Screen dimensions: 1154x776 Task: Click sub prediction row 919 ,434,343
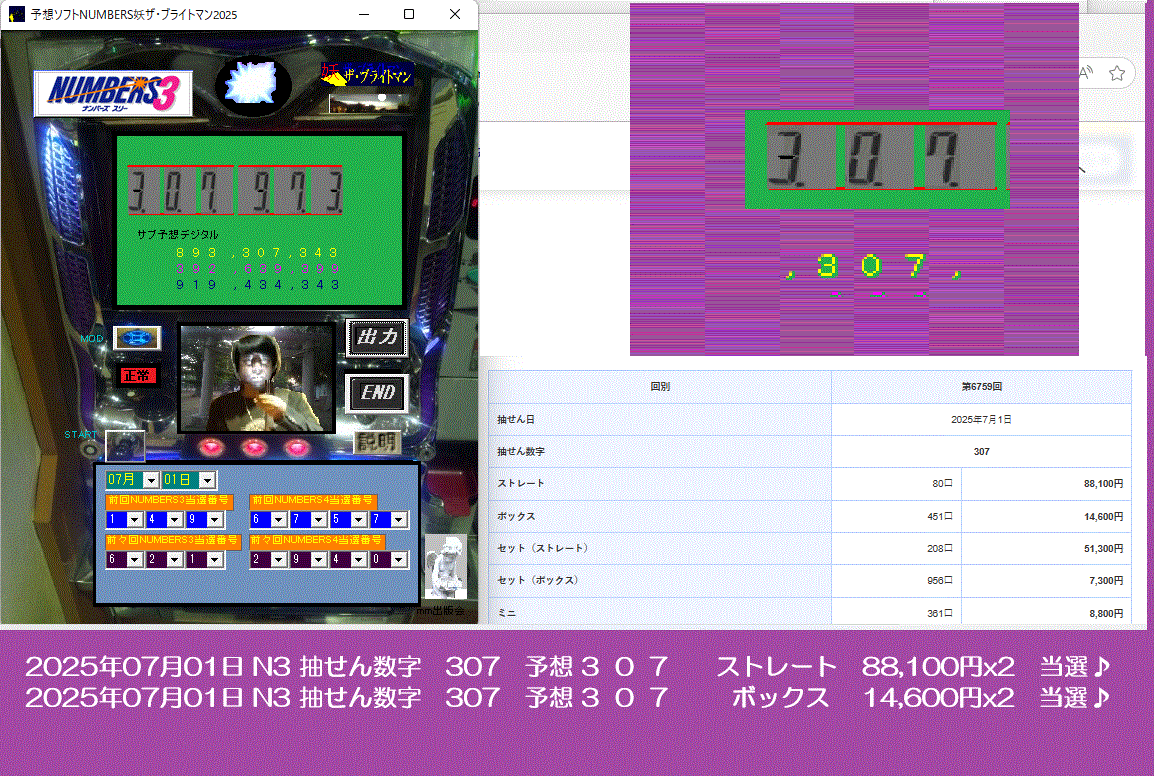pyautogui.click(x=257, y=285)
